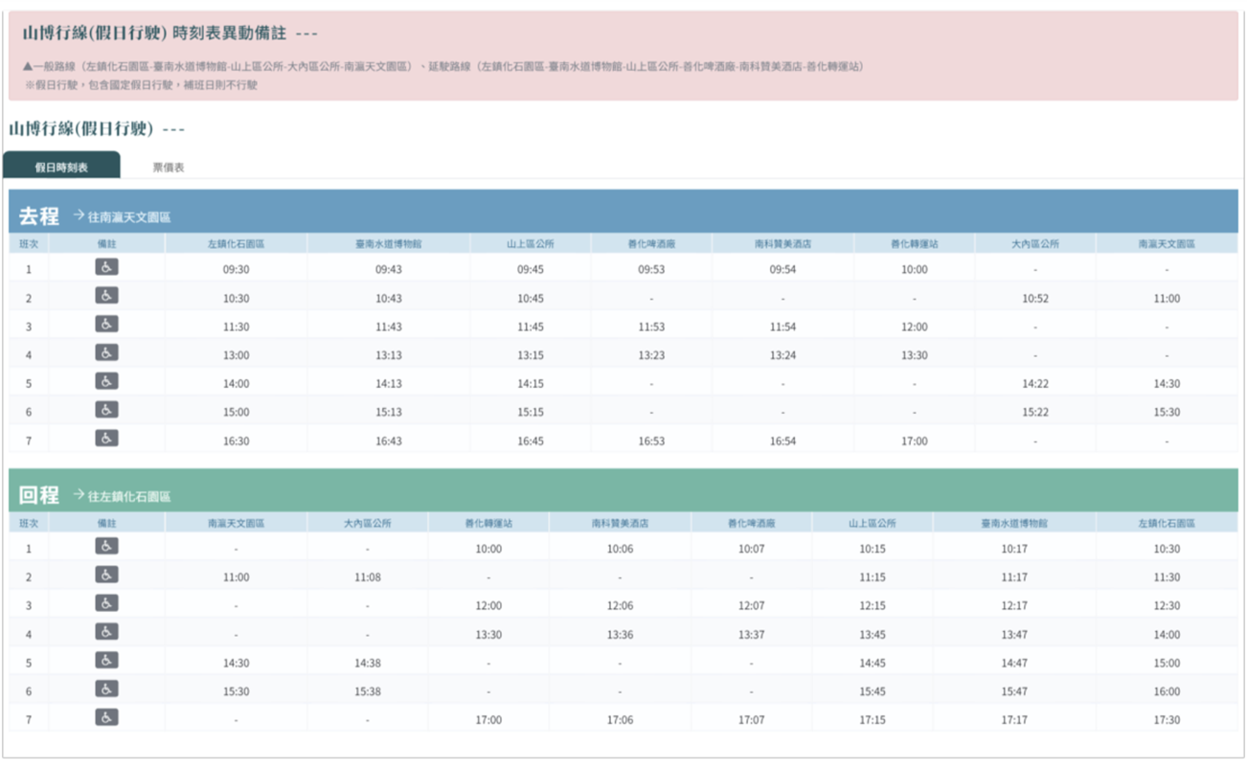Select the 假日時刻表 tab
Screen dimensions: 1247x768
click(x=61, y=166)
